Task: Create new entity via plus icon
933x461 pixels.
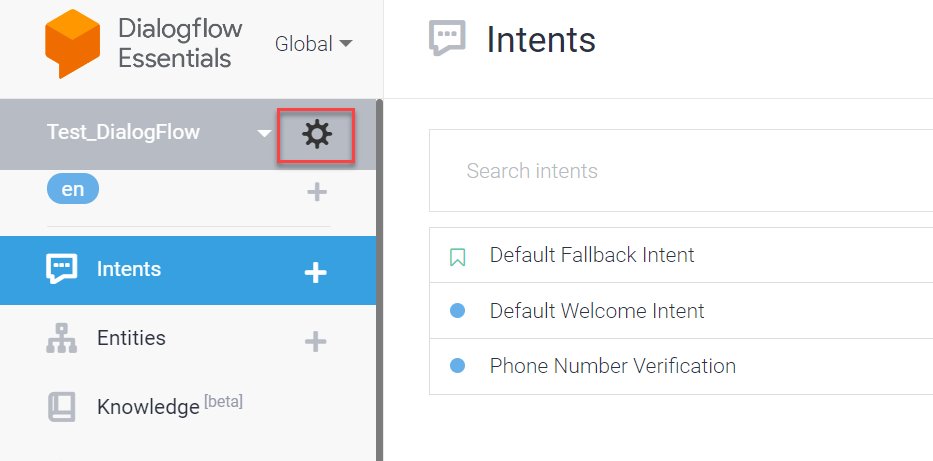Action: pyautogui.click(x=316, y=341)
